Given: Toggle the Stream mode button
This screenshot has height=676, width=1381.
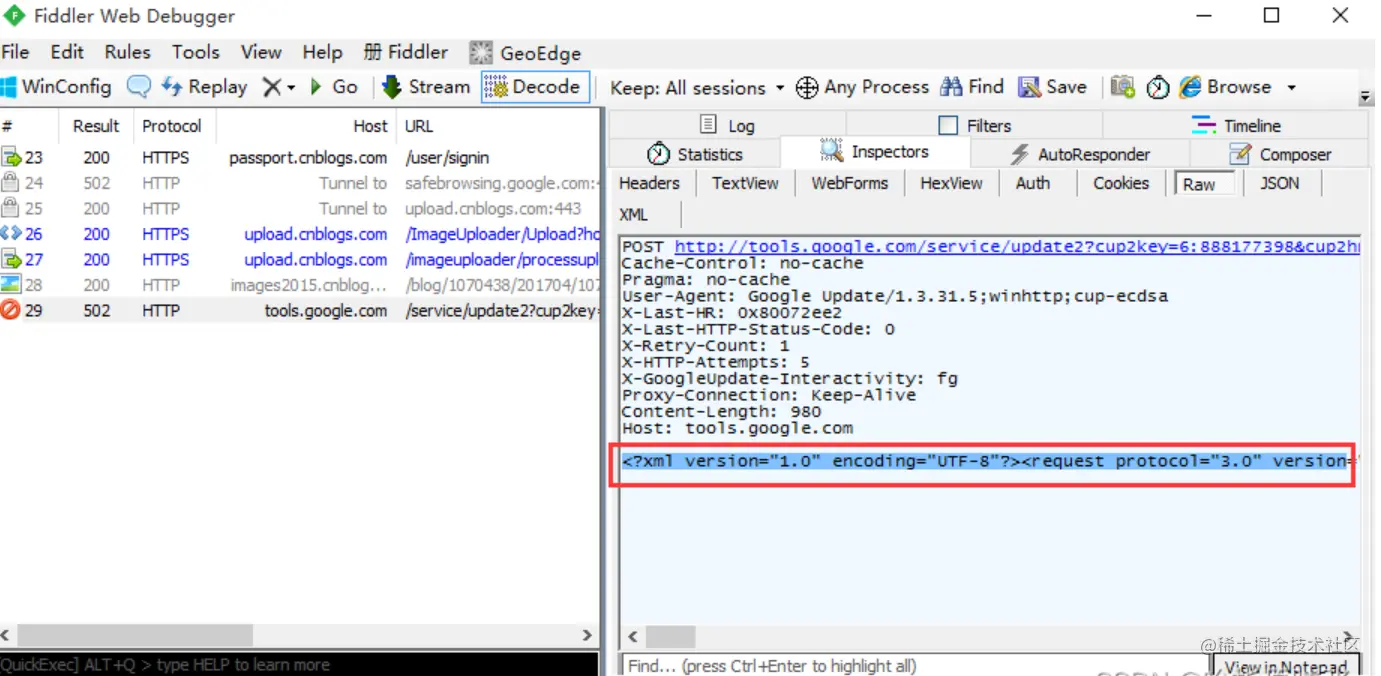Looking at the screenshot, I should pyautogui.click(x=426, y=87).
